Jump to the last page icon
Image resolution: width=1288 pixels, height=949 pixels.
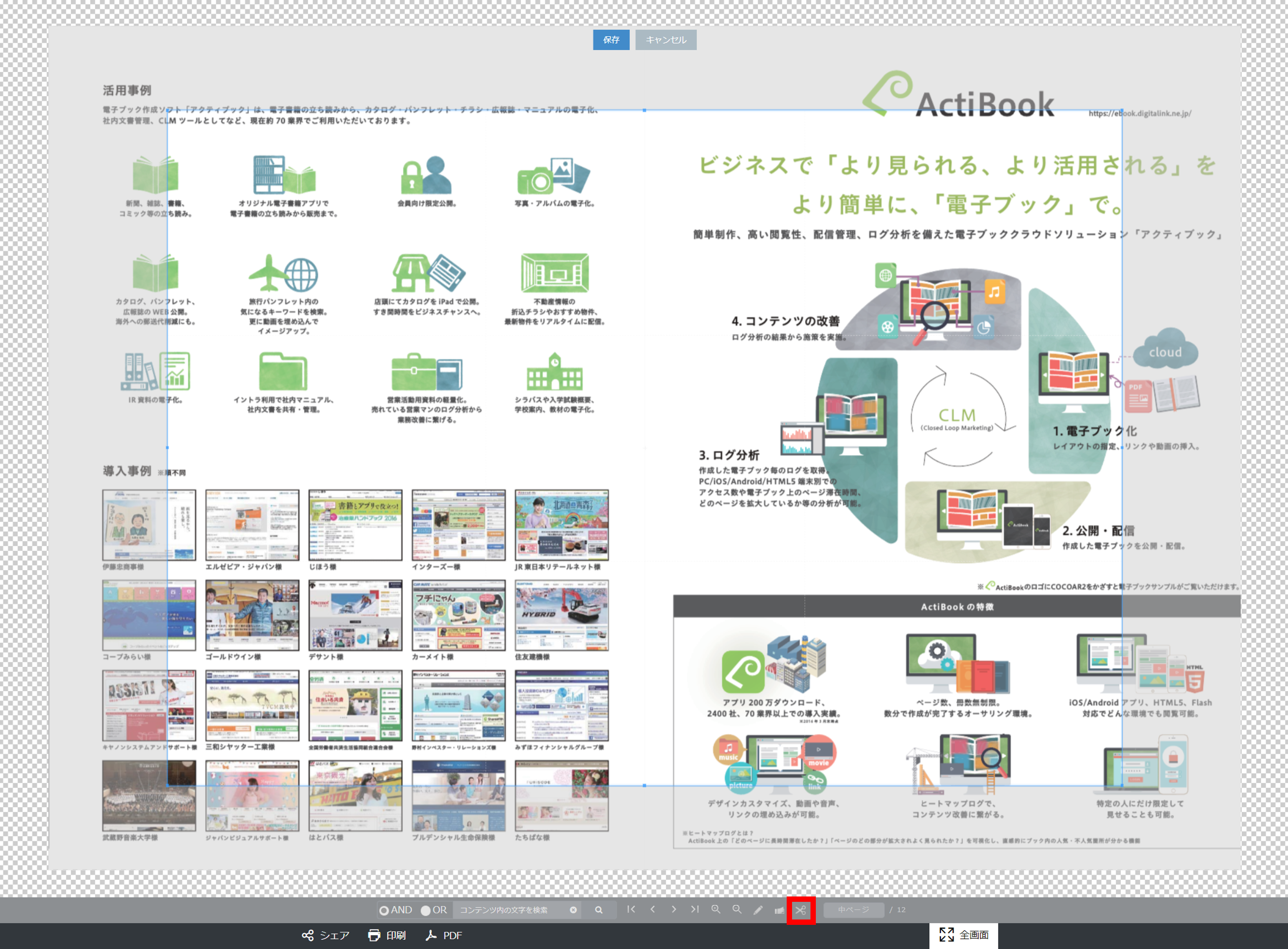[695, 910]
